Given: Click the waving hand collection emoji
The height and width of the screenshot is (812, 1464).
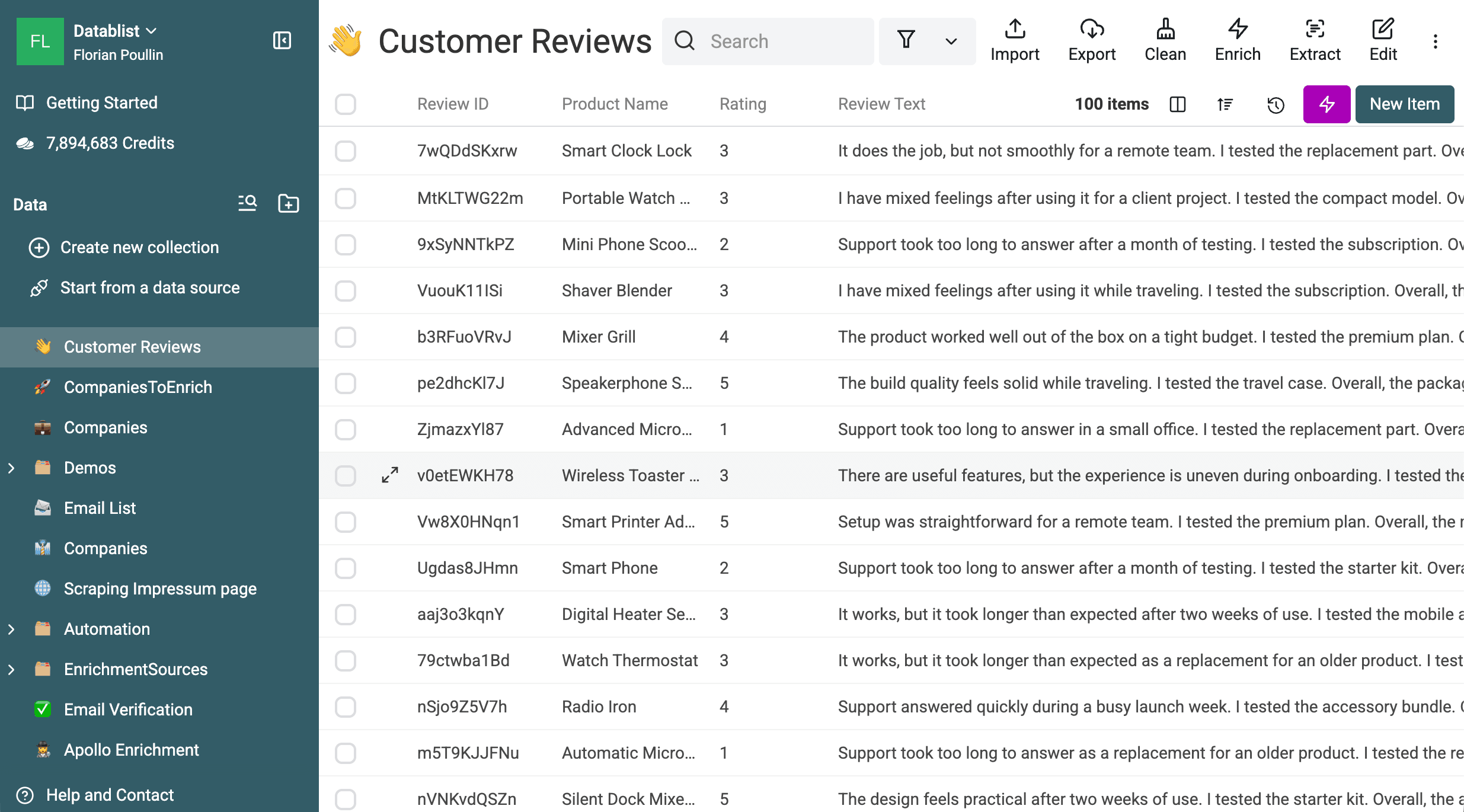Looking at the screenshot, I should tap(346, 41).
